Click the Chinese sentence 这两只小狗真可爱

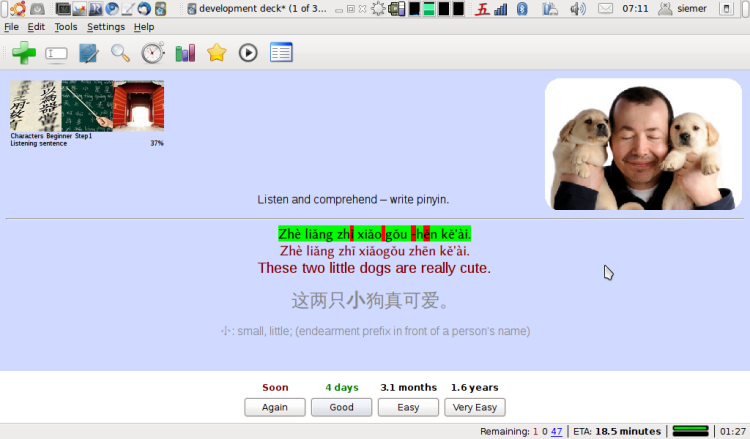[370, 301]
